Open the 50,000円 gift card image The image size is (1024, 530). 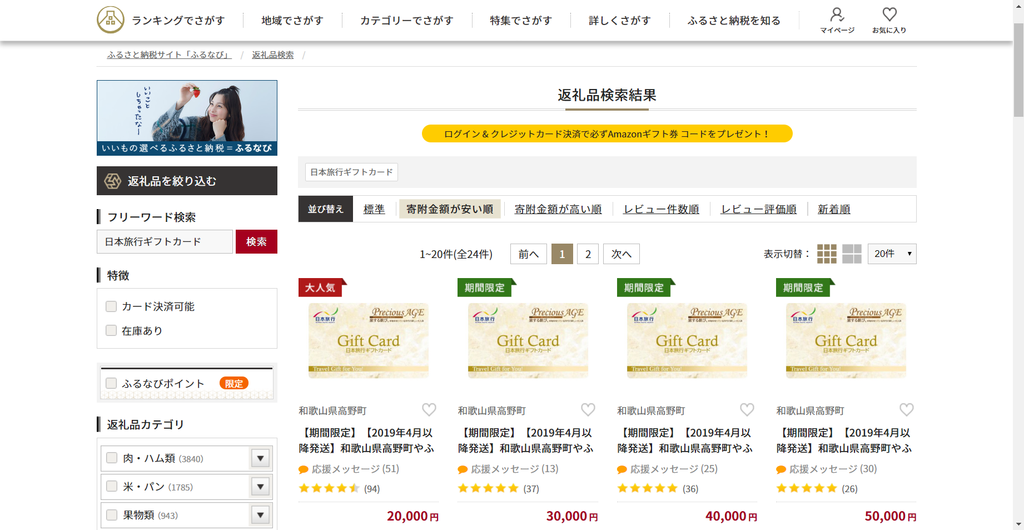tap(846, 340)
